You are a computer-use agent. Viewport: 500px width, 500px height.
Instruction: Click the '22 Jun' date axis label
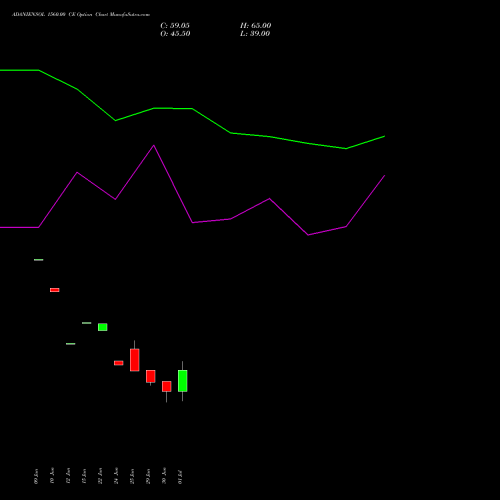pos(100,476)
